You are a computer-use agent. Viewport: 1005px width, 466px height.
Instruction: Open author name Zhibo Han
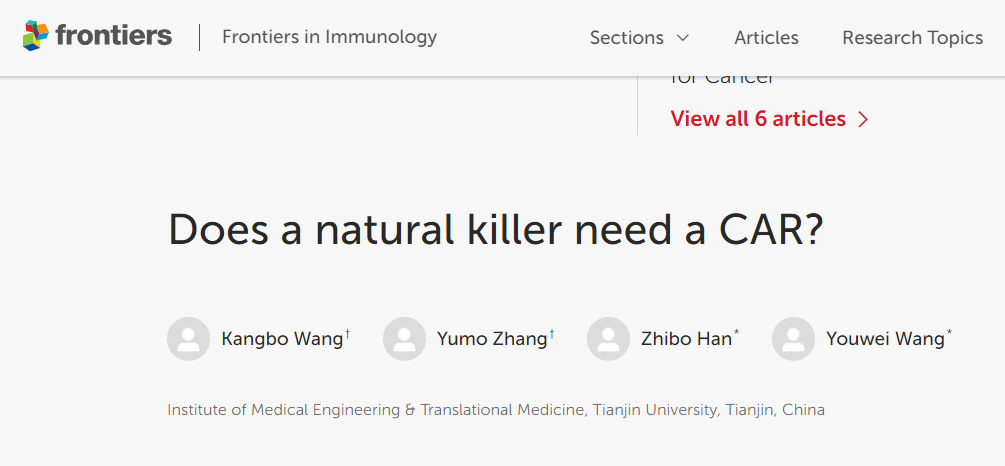click(686, 339)
